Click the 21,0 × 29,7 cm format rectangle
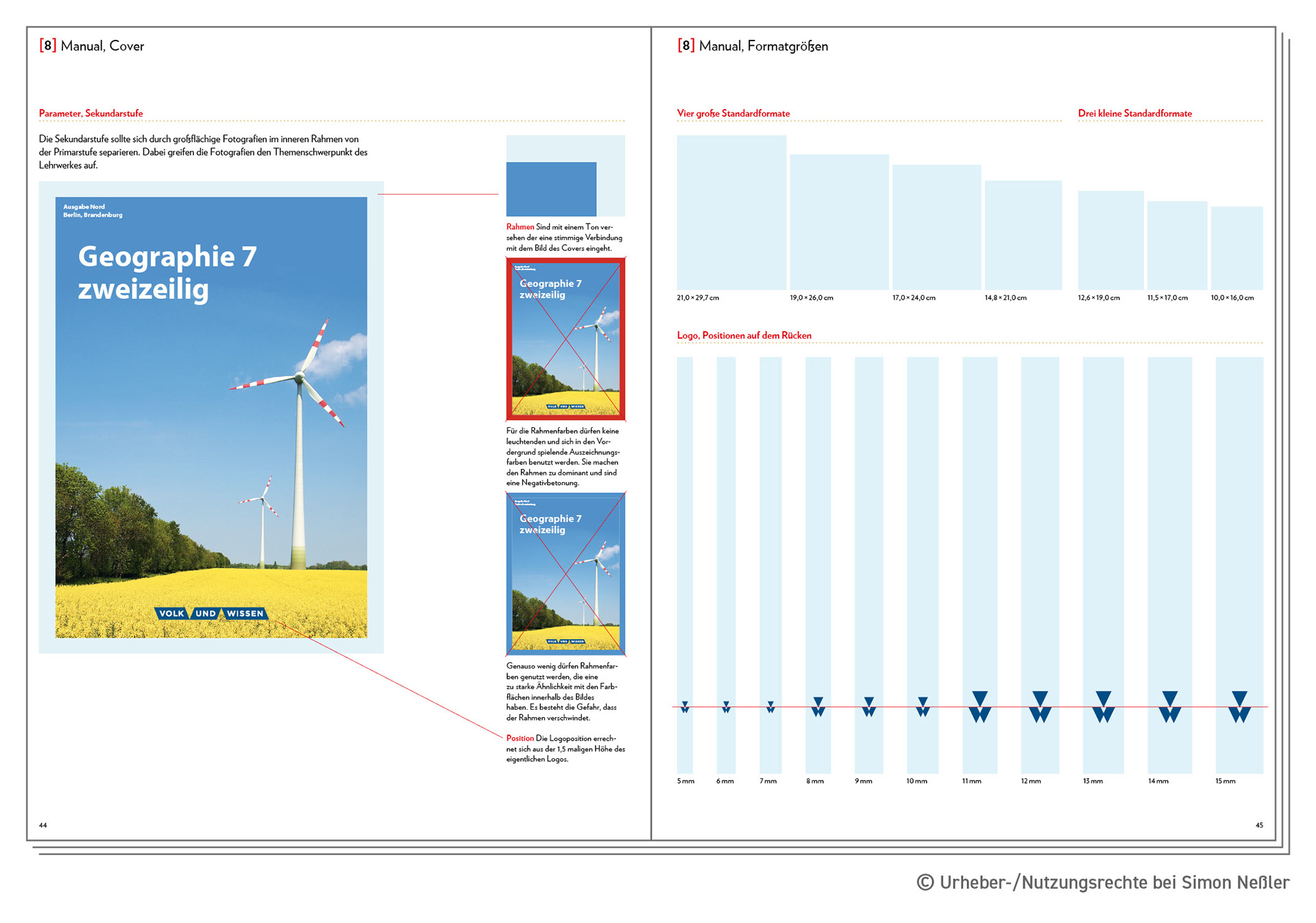This screenshot has height=923, width=1316. click(x=731, y=213)
